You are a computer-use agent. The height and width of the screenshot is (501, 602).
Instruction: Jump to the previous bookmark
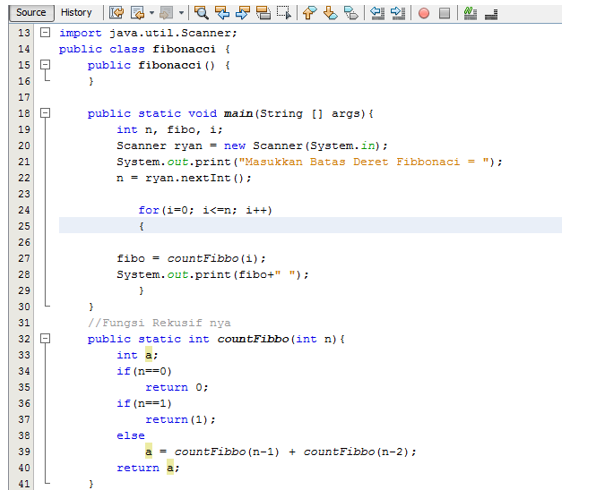tap(309, 13)
